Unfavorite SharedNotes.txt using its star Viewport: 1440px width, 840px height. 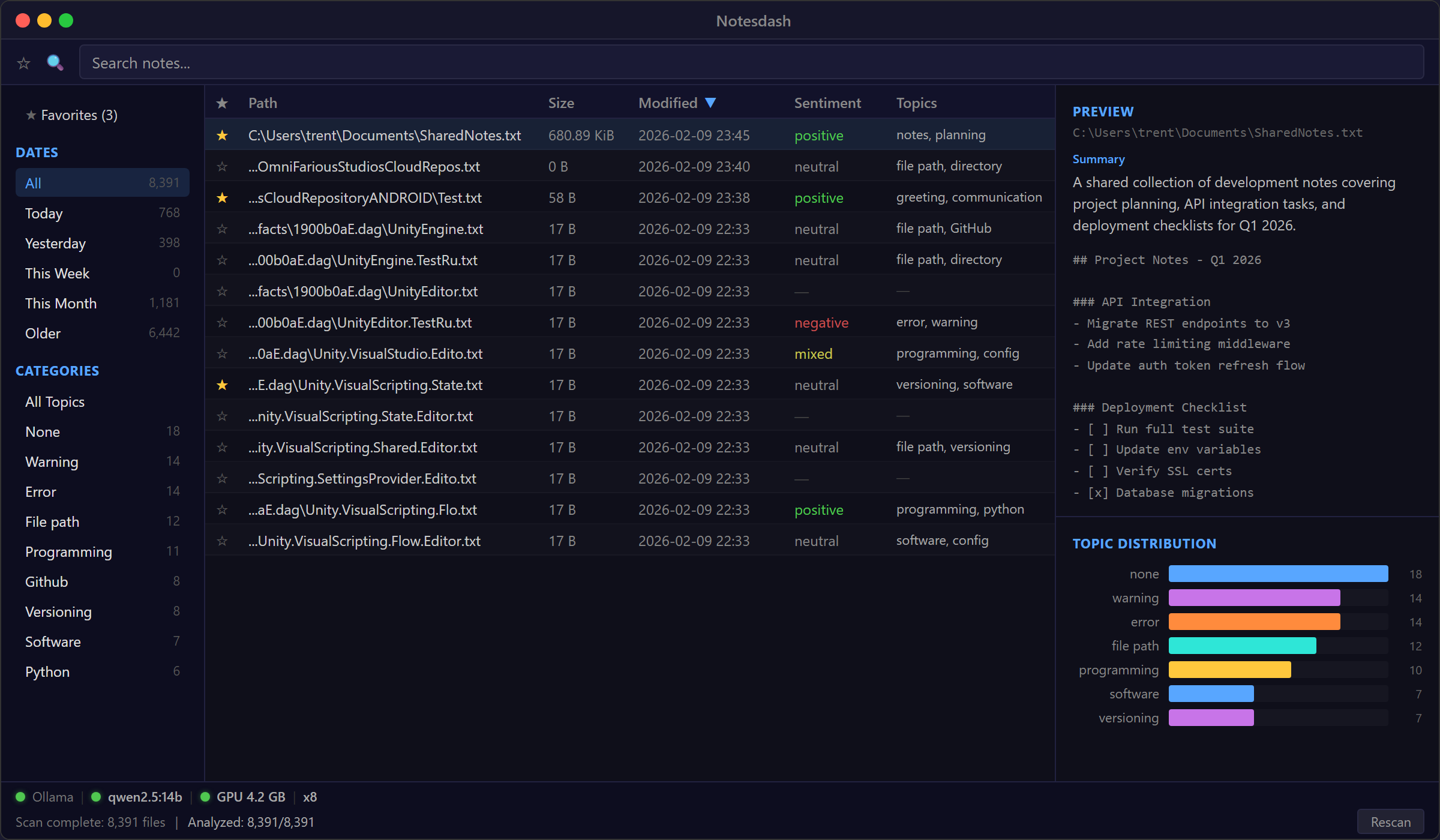[x=222, y=135]
